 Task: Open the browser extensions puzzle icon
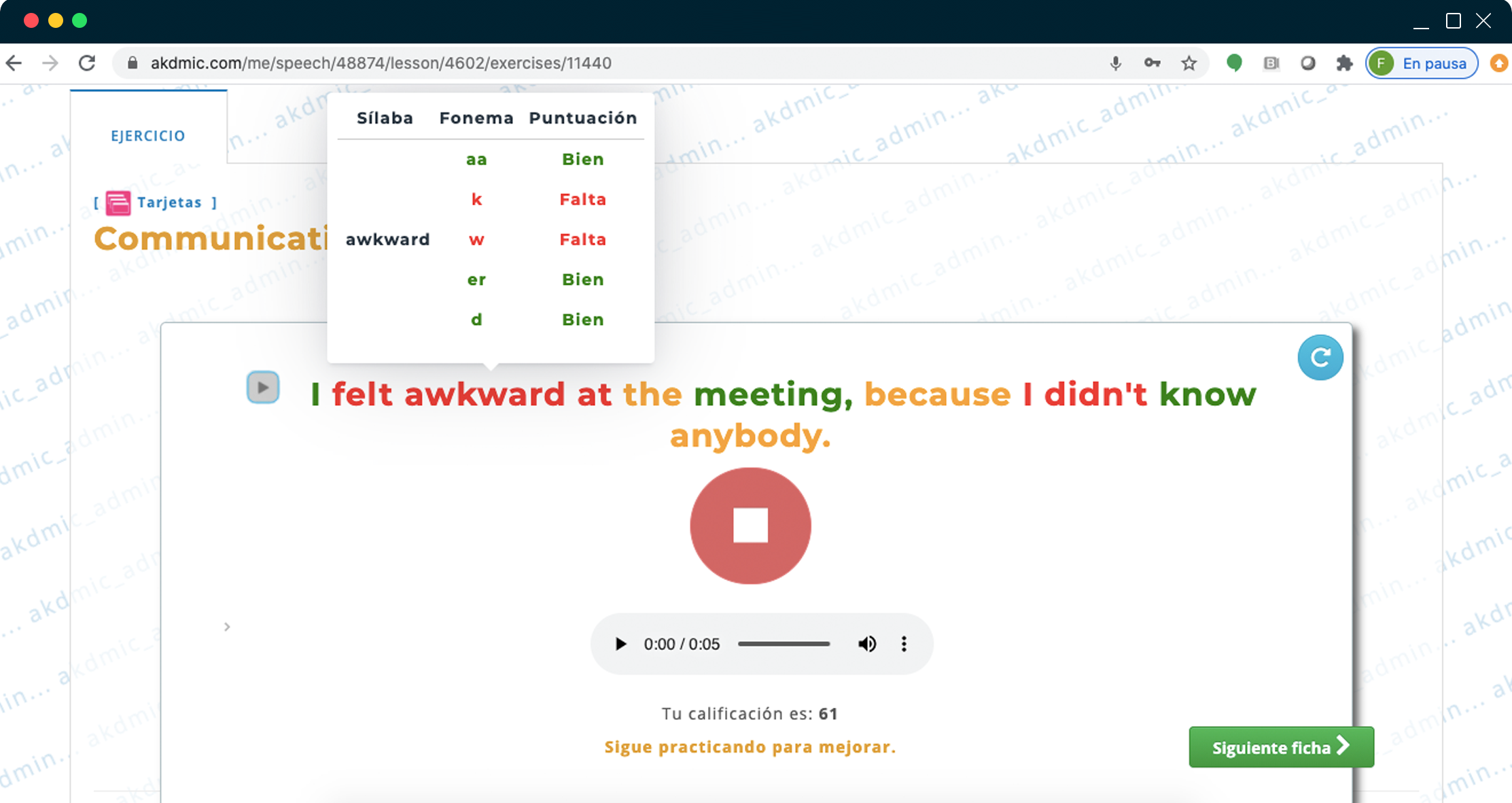(1344, 63)
